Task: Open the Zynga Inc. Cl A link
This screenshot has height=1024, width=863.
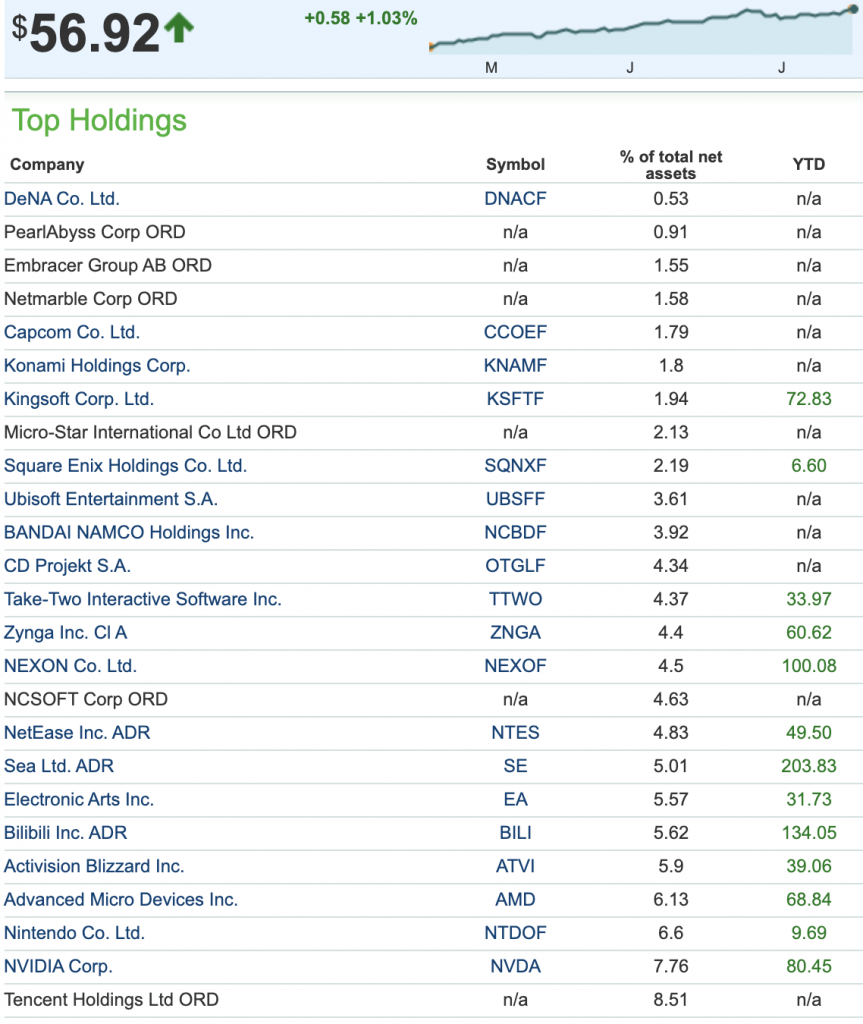Action: [65, 632]
